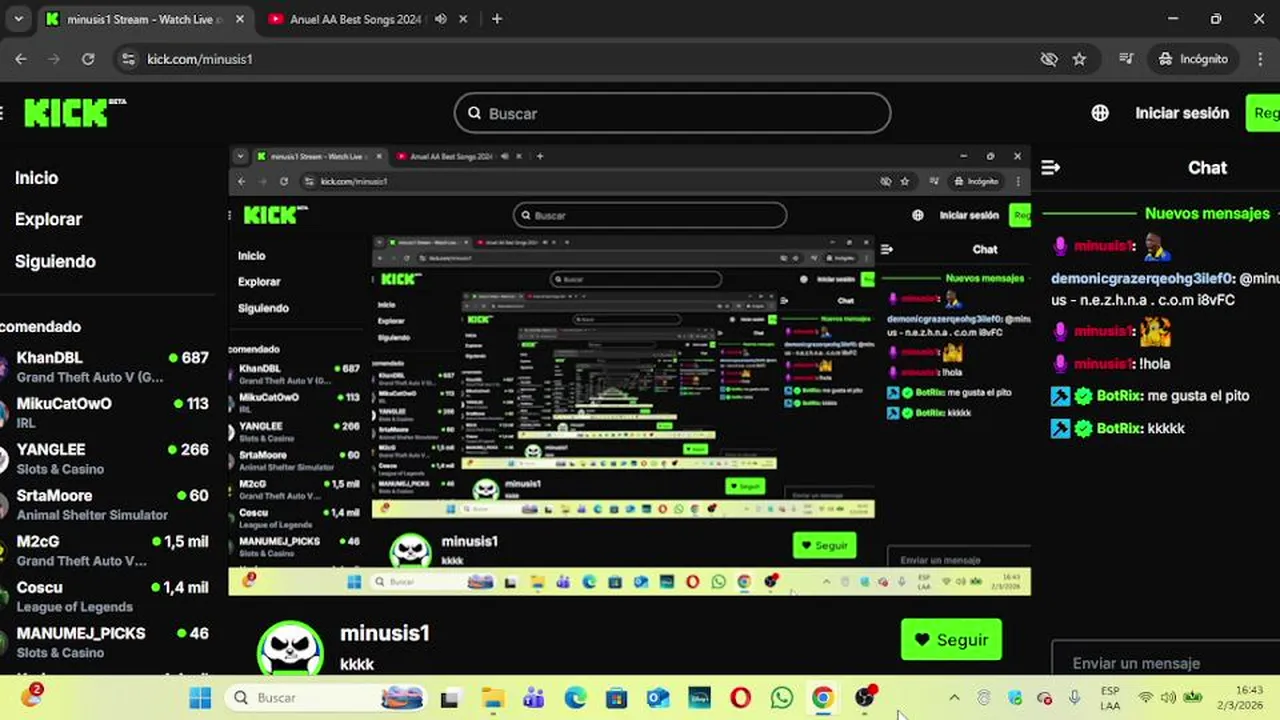
Task: Click the host badge beside !hola message
Action: [x=1060, y=364]
